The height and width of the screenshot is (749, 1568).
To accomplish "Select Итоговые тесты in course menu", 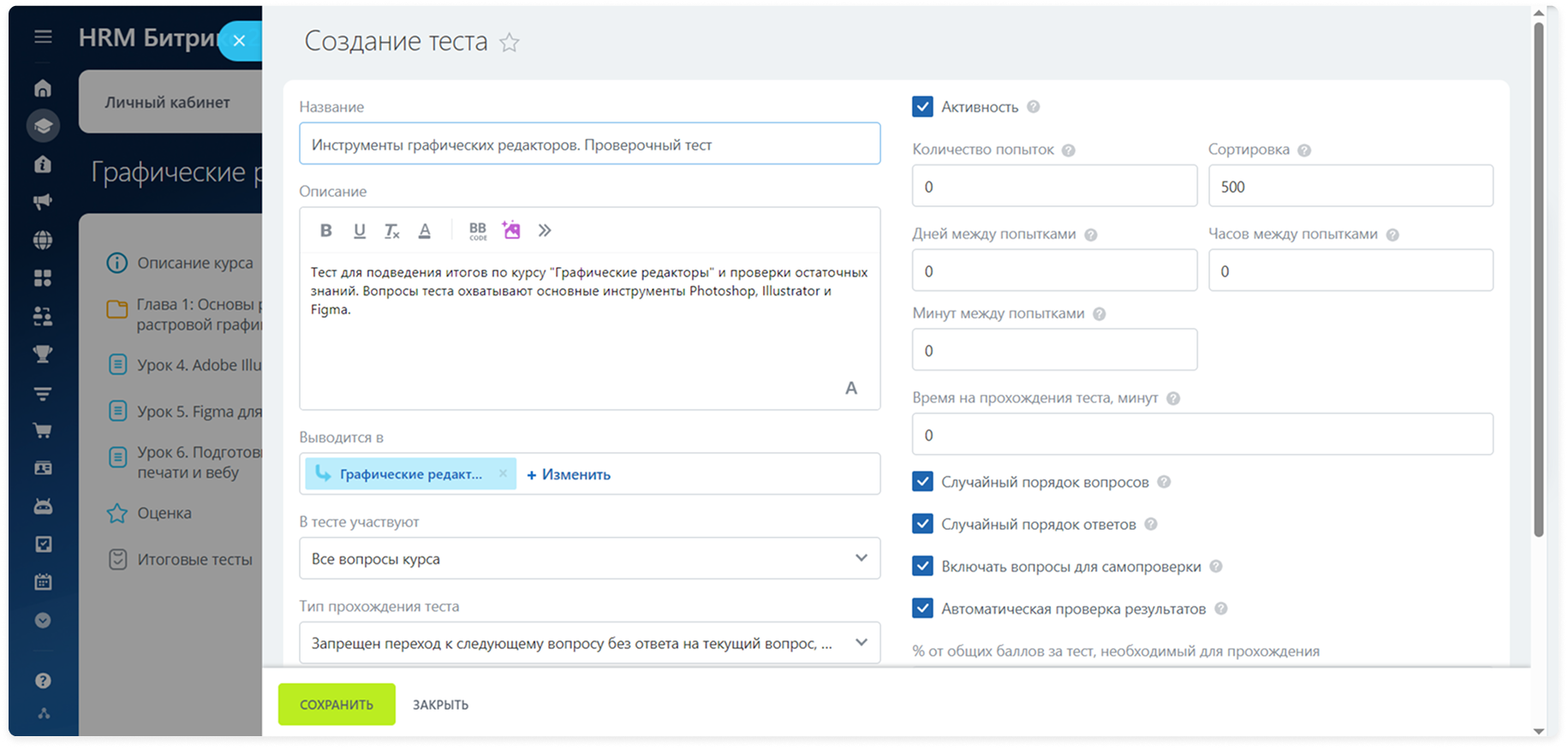I will coord(194,560).
